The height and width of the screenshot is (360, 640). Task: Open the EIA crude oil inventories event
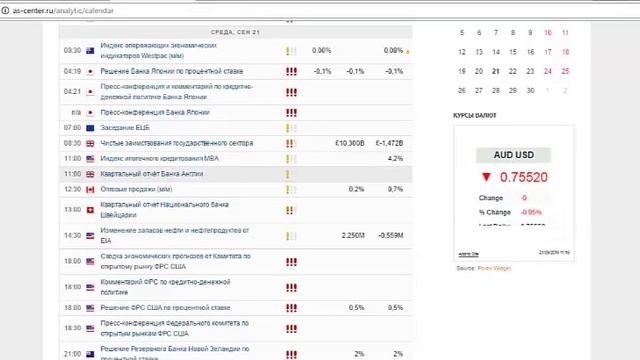point(175,236)
